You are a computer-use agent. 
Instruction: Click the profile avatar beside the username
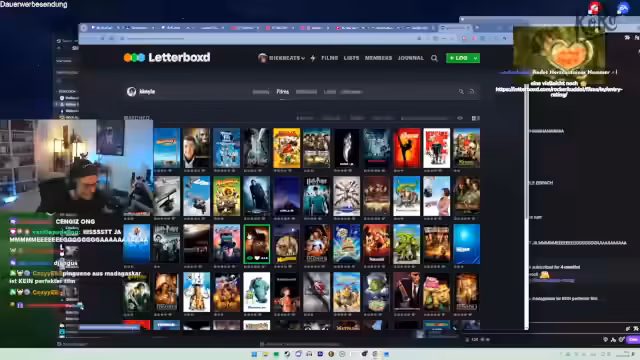tap(131, 91)
